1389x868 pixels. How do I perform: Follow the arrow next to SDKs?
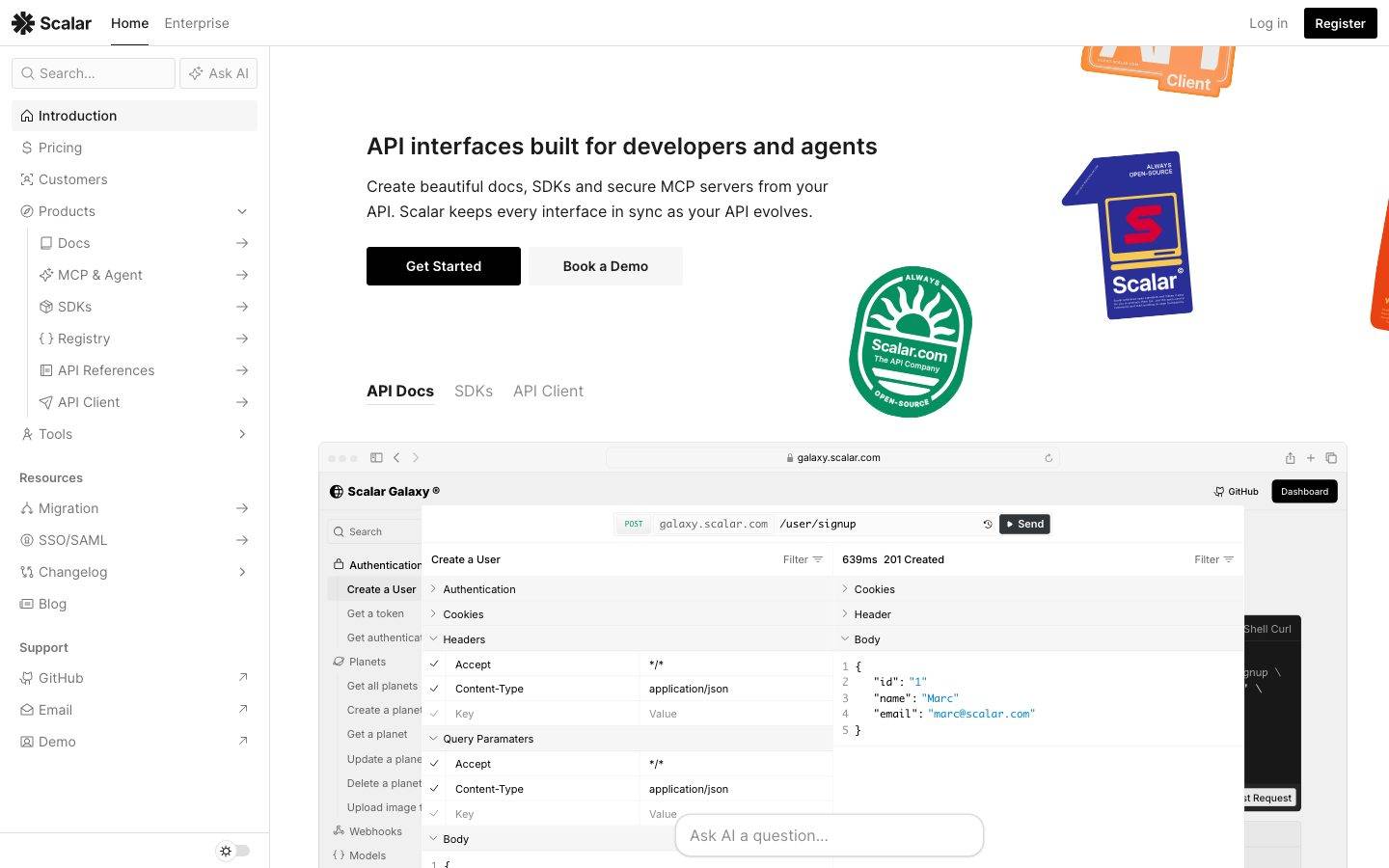click(242, 307)
